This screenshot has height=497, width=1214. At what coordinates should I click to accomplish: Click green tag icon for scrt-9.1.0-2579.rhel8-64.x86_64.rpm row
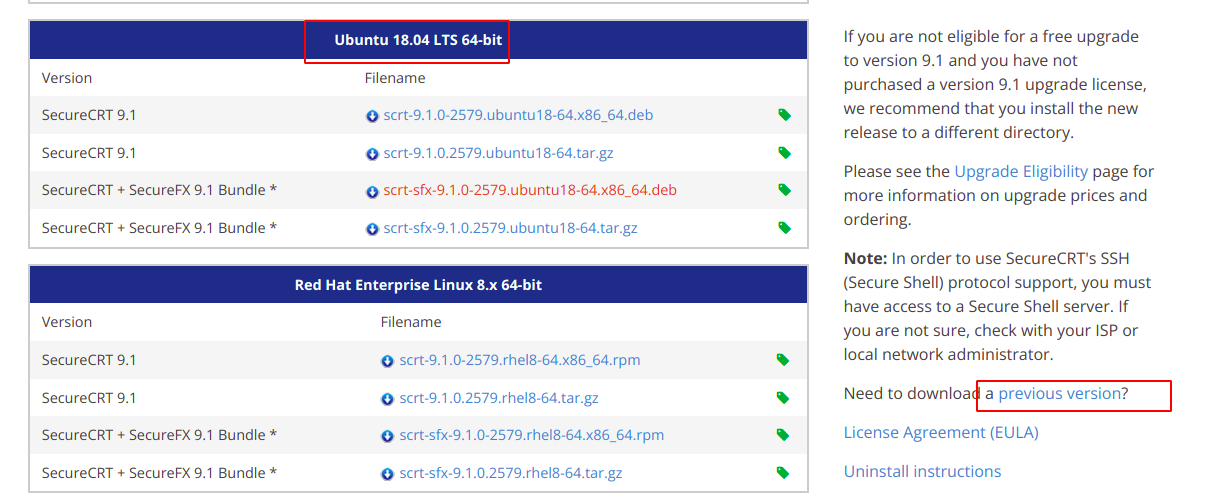coord(785,360)
